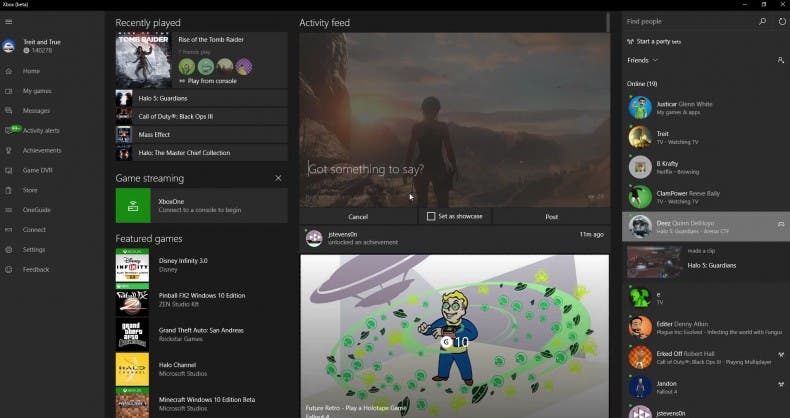Click the Cancel button under post box

[x=358, y=217]
